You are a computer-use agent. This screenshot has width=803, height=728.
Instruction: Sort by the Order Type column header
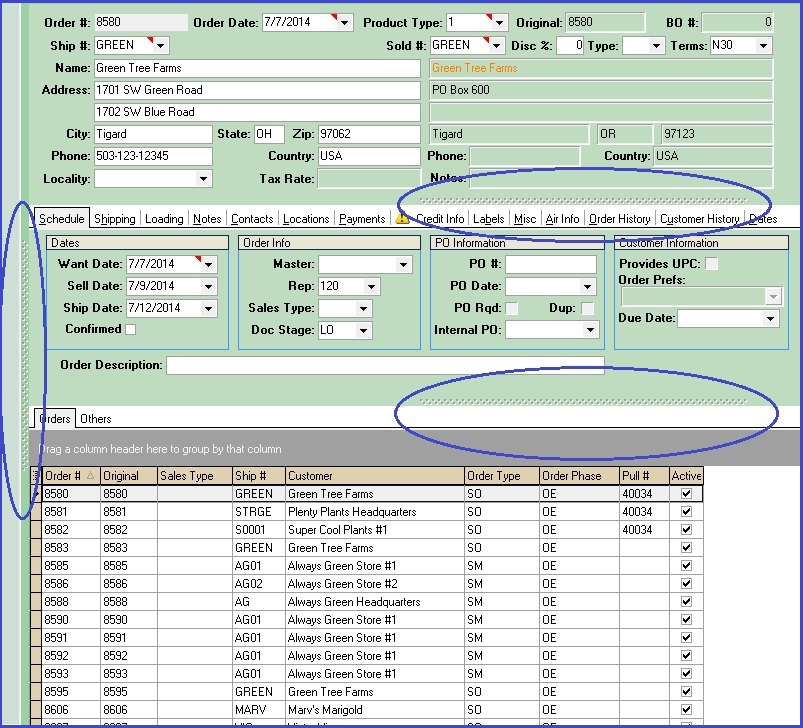[502, 476]
